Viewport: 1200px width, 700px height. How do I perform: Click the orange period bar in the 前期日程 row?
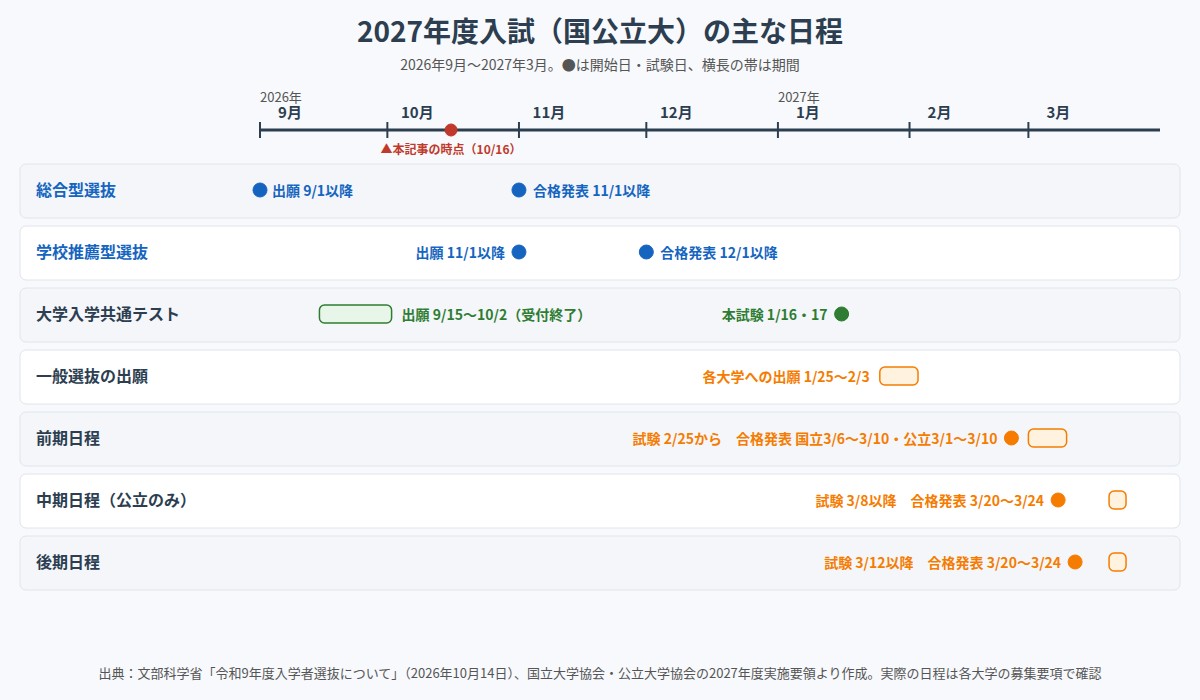(x=1048, y=438)
